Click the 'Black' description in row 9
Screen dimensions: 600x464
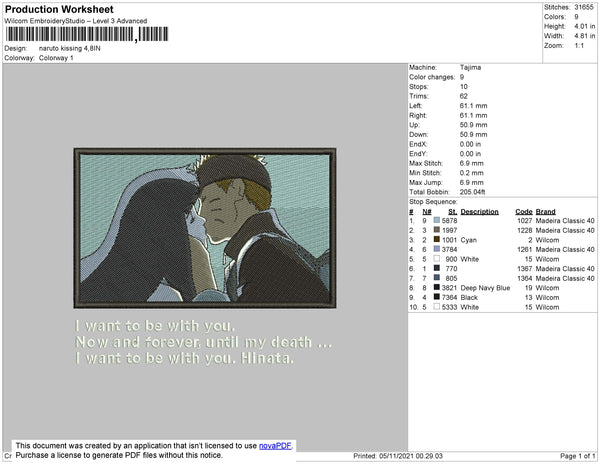[469, 297]
